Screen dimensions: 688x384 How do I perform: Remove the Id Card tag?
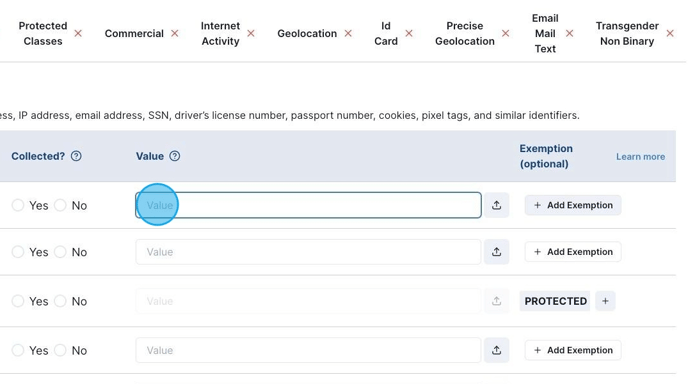coord(409,33)
